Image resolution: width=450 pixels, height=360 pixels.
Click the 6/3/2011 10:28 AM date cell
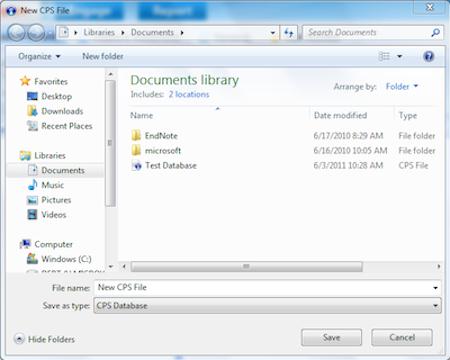pyautogui.click(x=348, y=165)
